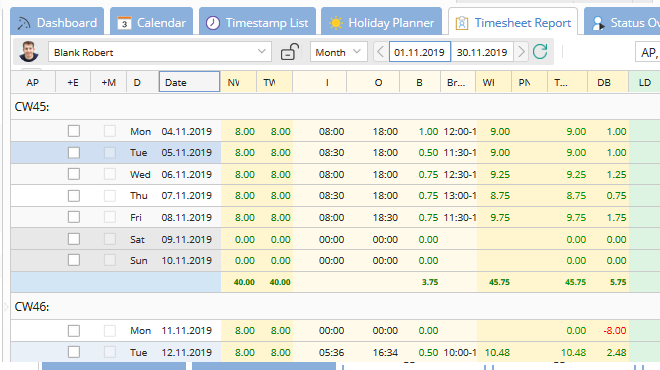Click the AP, field at right
660x370 pixels.
point(647,52)
